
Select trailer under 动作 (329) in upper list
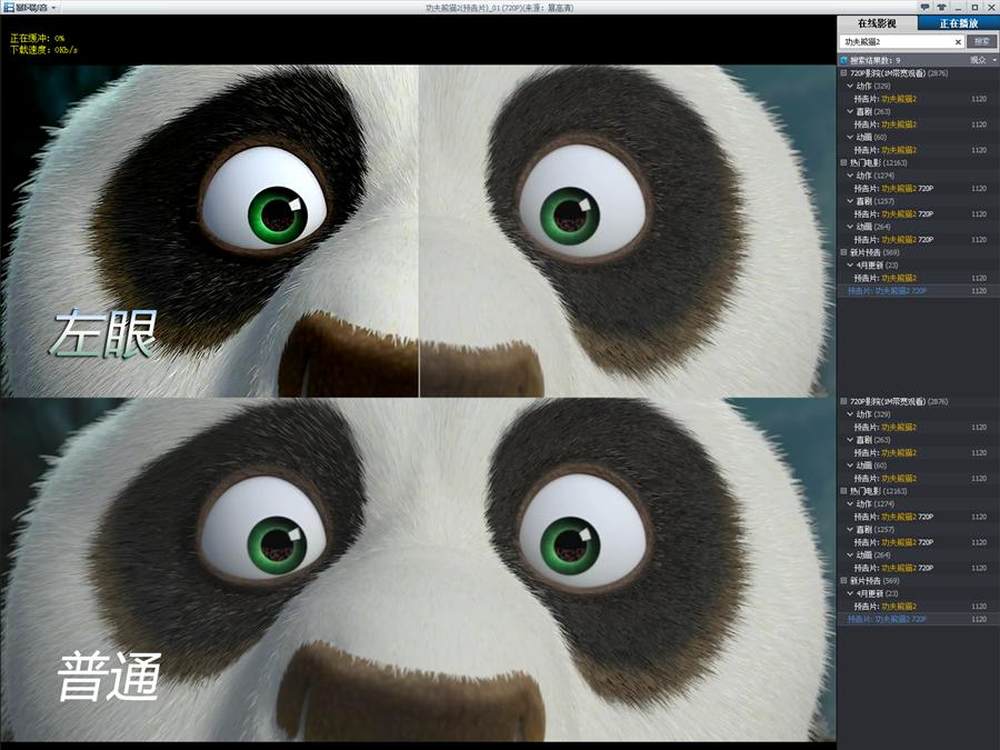coord(918,99)
